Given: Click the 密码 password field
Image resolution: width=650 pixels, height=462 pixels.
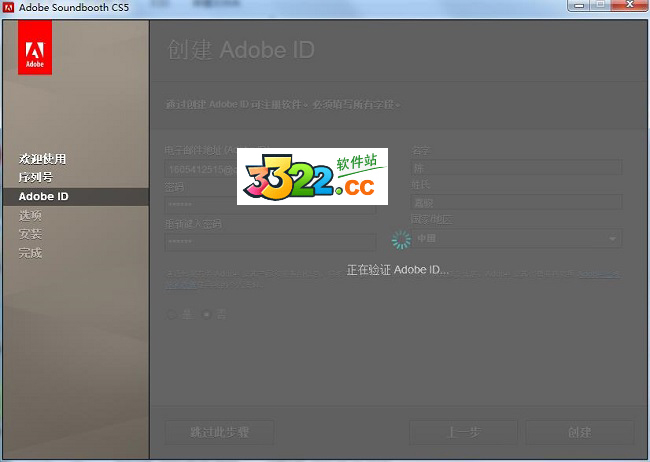Looking at the screenshot, I should point(270,205).
